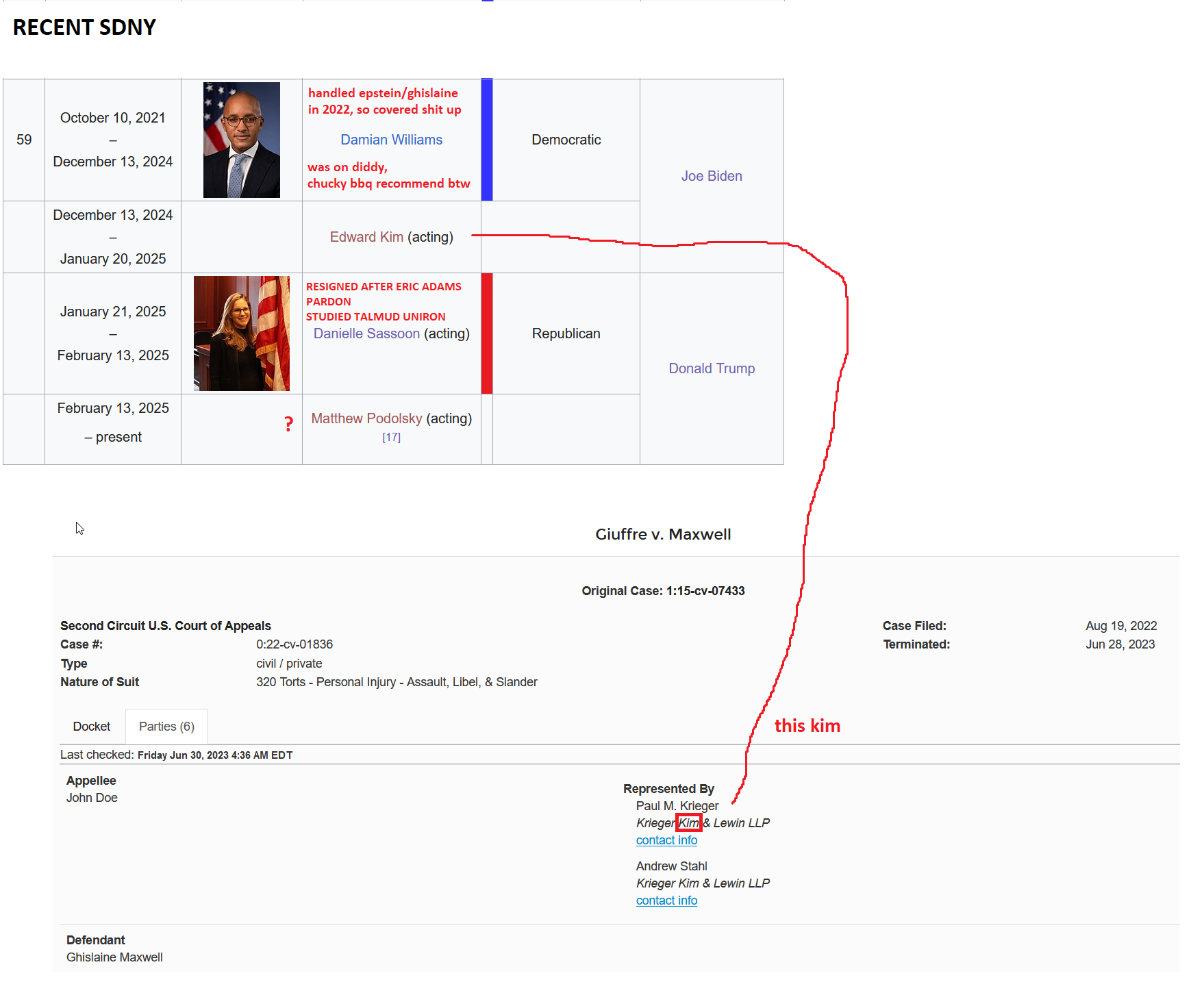Switch to the Docket tab
This screenshot has width=1204, height=982.
[x=92, y=727]
